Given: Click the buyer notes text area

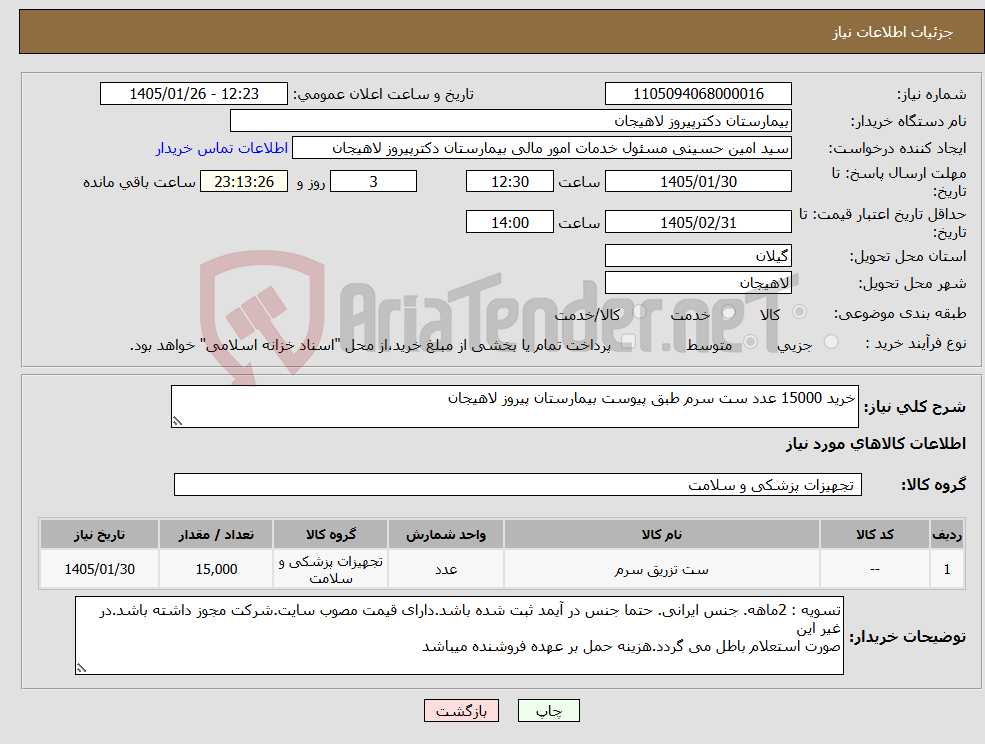Looking at the screenshot, I should (459, 636).
